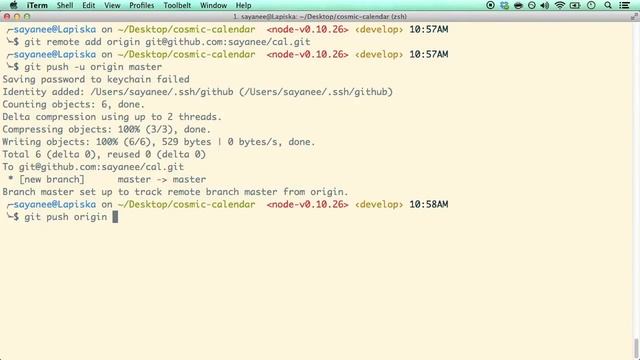
Task: Open the Window menu
Action: [213, 5]
